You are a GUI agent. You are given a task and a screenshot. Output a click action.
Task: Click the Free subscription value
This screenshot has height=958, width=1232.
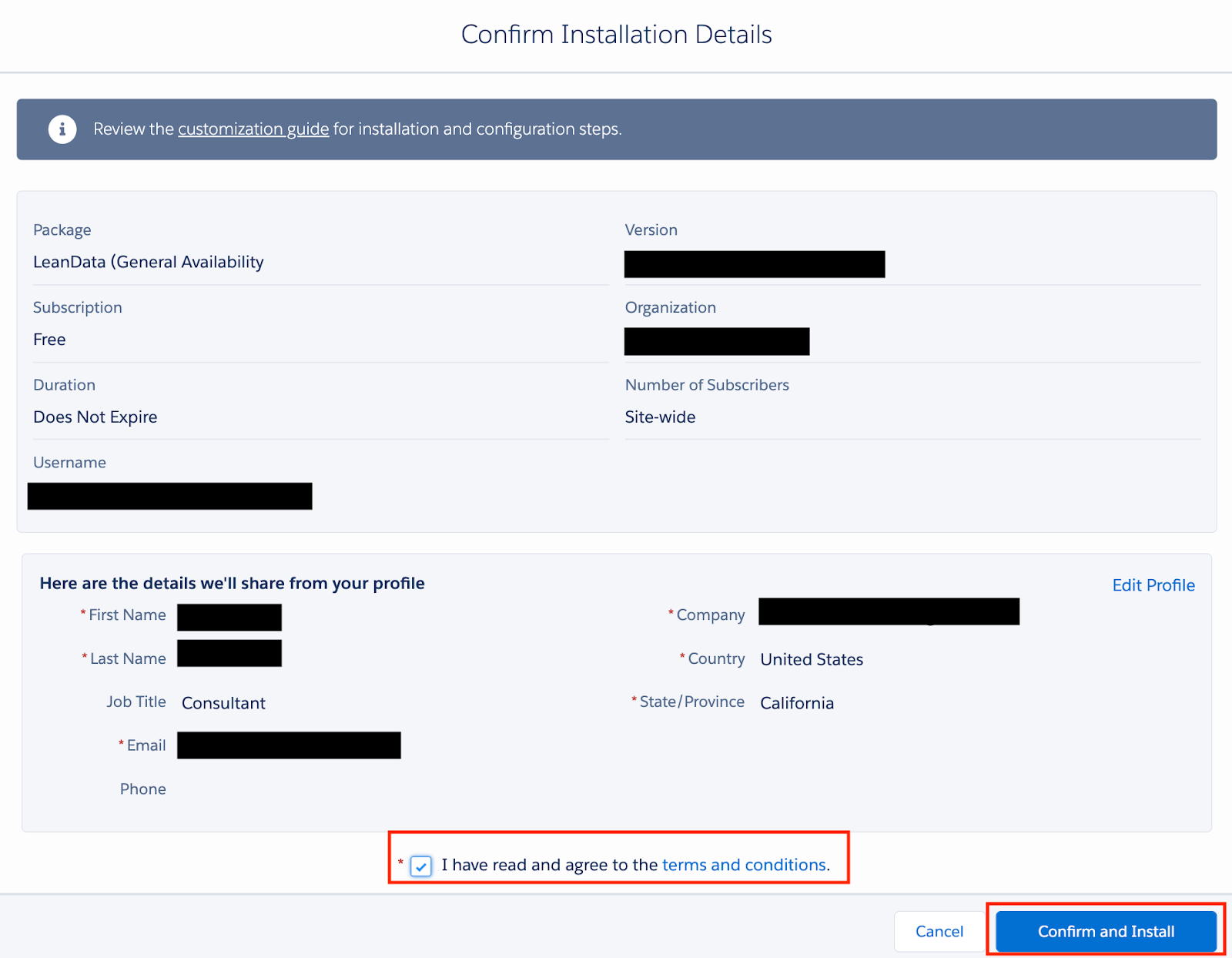click(x=49, y=340)
